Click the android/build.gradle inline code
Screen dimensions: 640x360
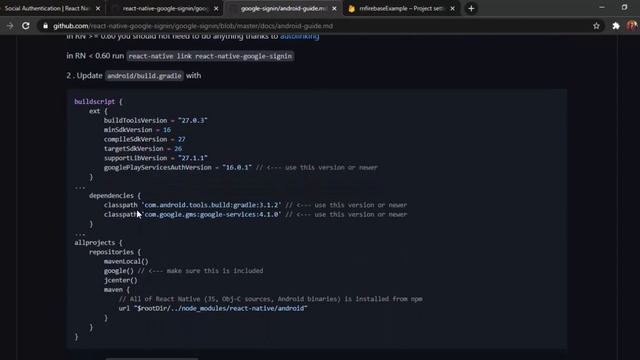tap(144, 76)
